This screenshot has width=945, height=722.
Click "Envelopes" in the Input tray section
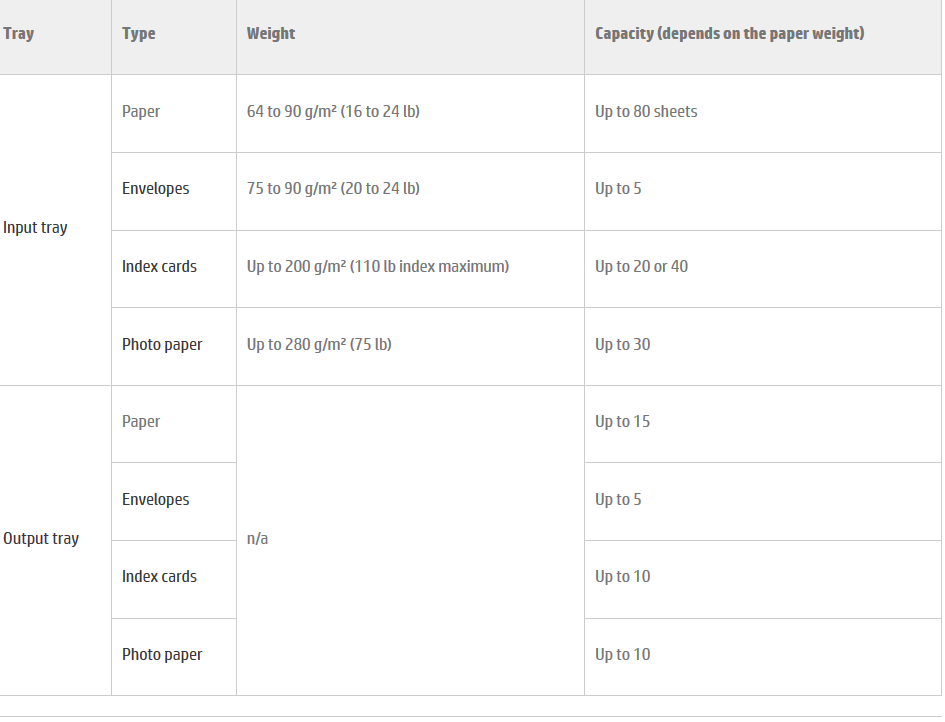click(156, 189)
